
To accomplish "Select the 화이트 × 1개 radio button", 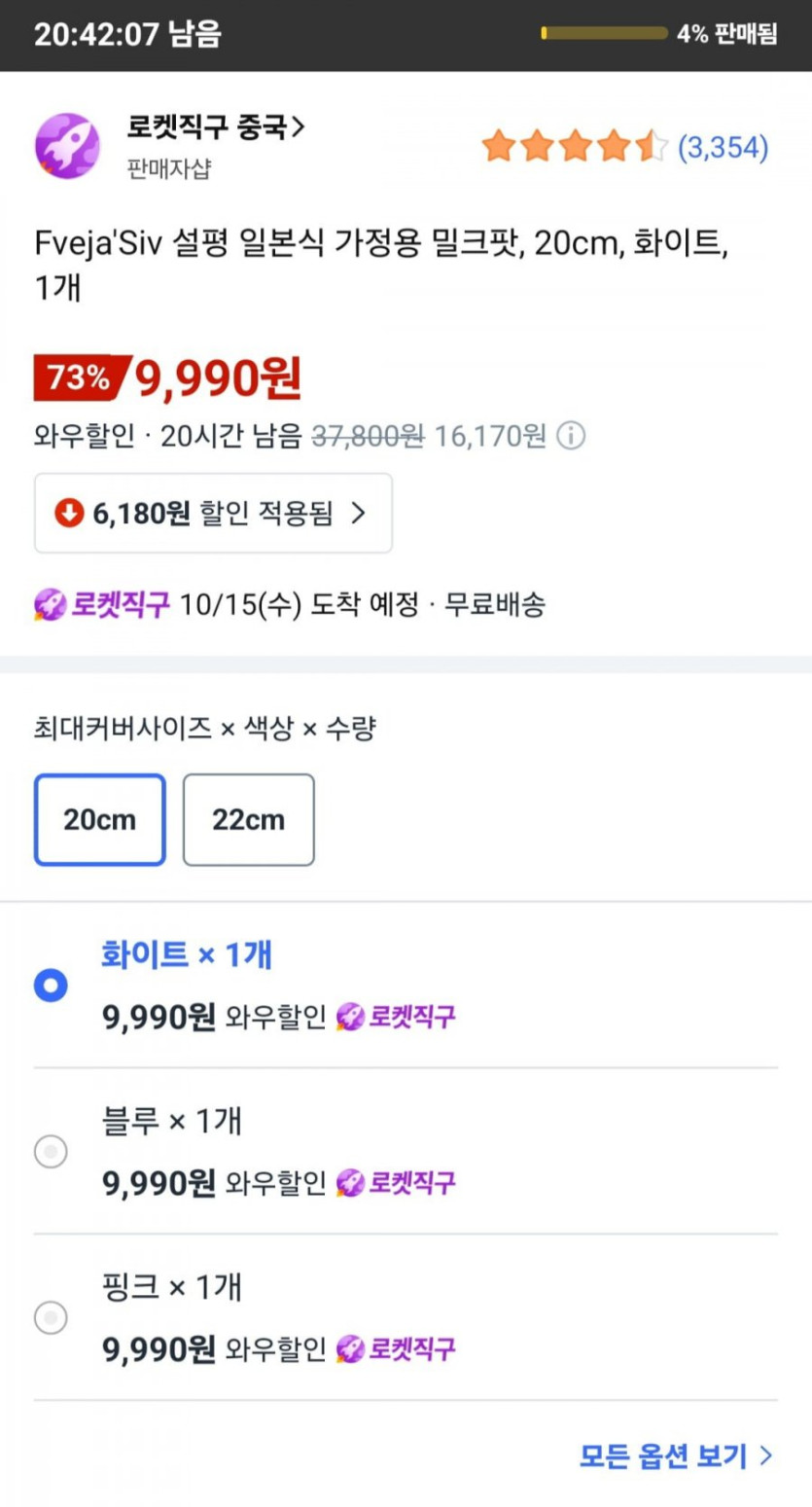I will click(x=51, y=987).
